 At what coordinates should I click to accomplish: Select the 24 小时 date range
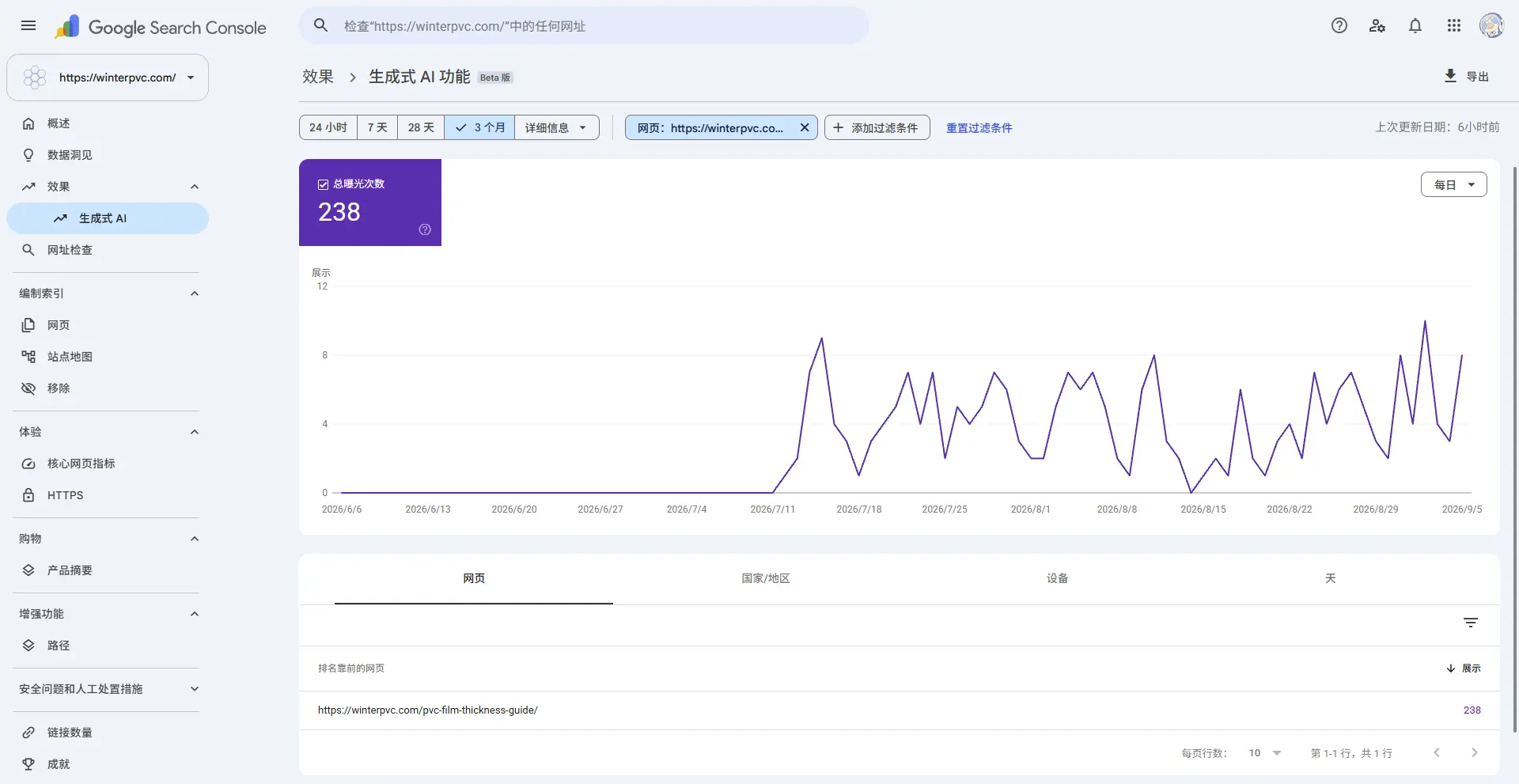tap(328, 127)
